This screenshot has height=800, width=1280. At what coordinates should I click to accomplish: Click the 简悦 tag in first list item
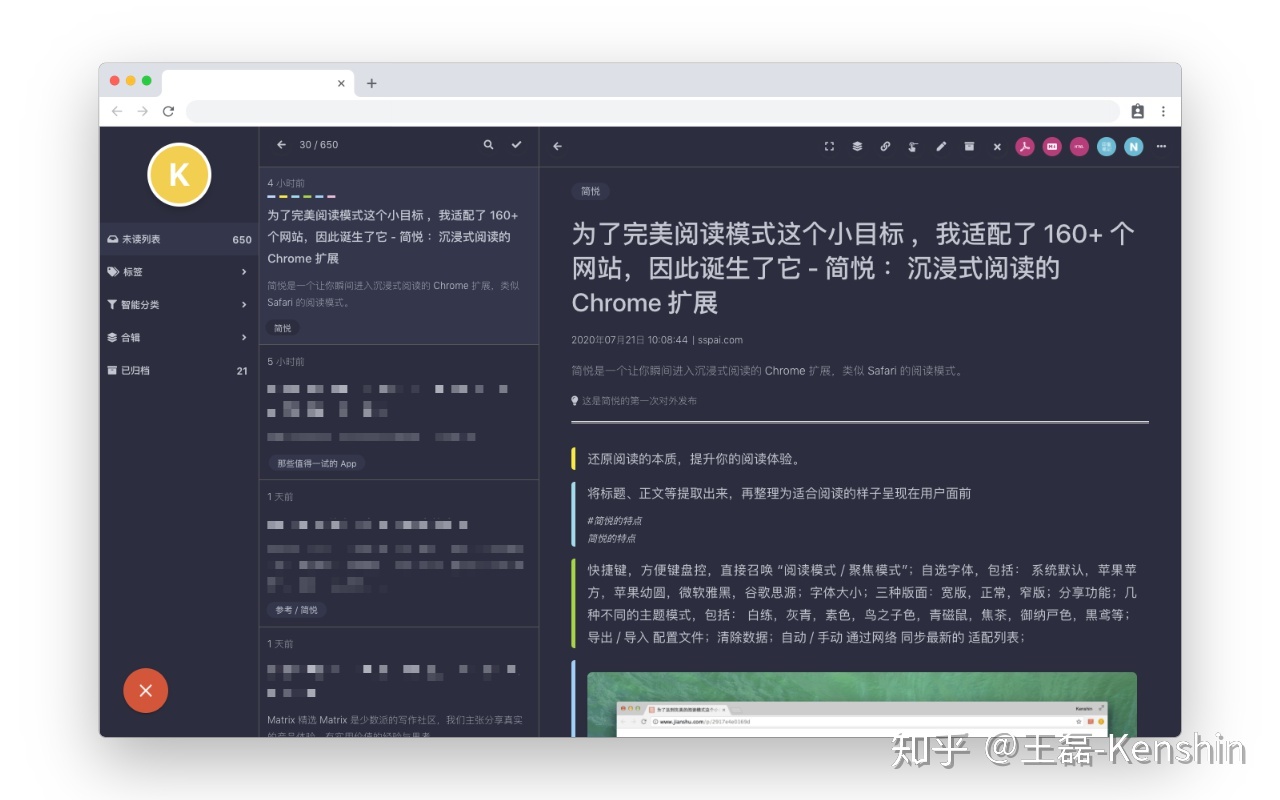coord(283,328)
